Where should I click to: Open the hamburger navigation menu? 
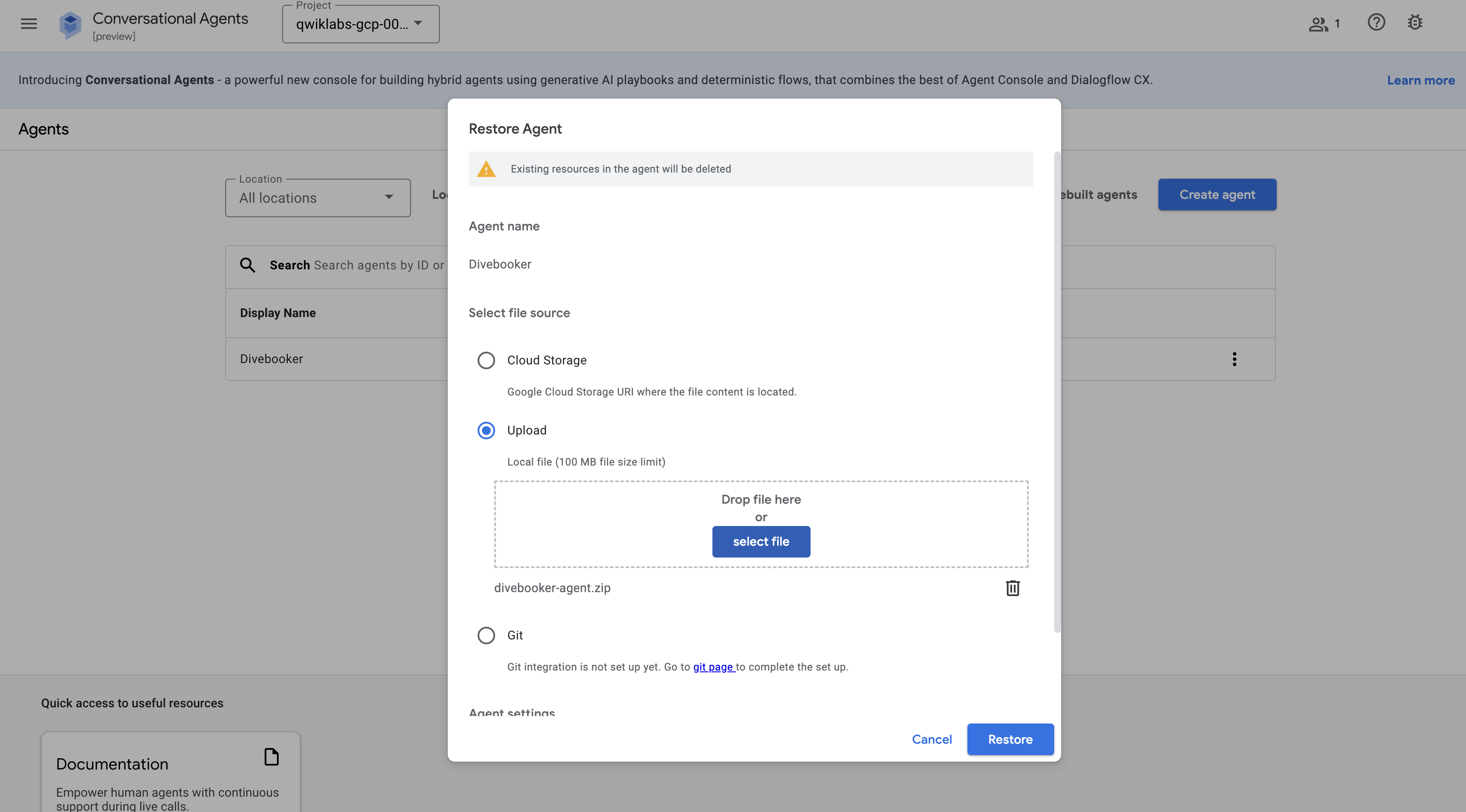pos(28,23)
